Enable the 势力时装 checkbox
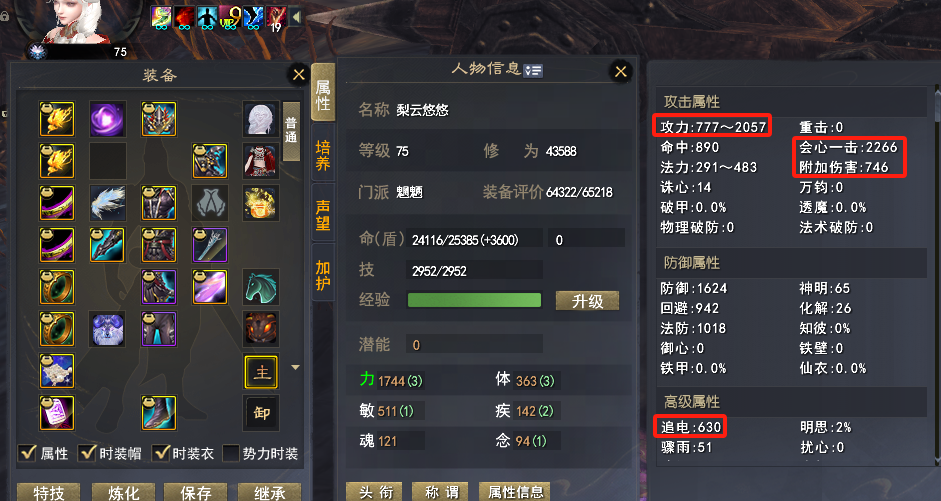 (231, 454)
